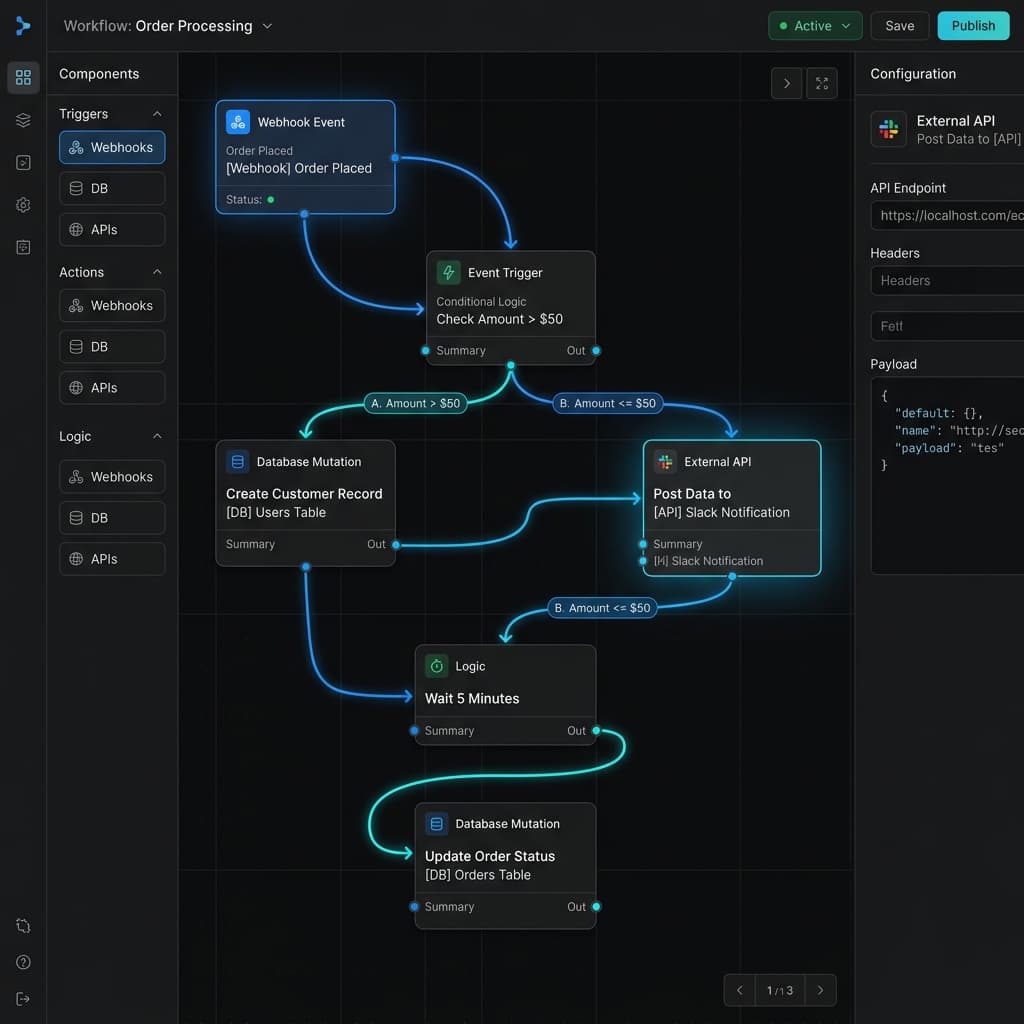
Task: Click the '[DB] Orders Table' text
Action: pos(478,875)
